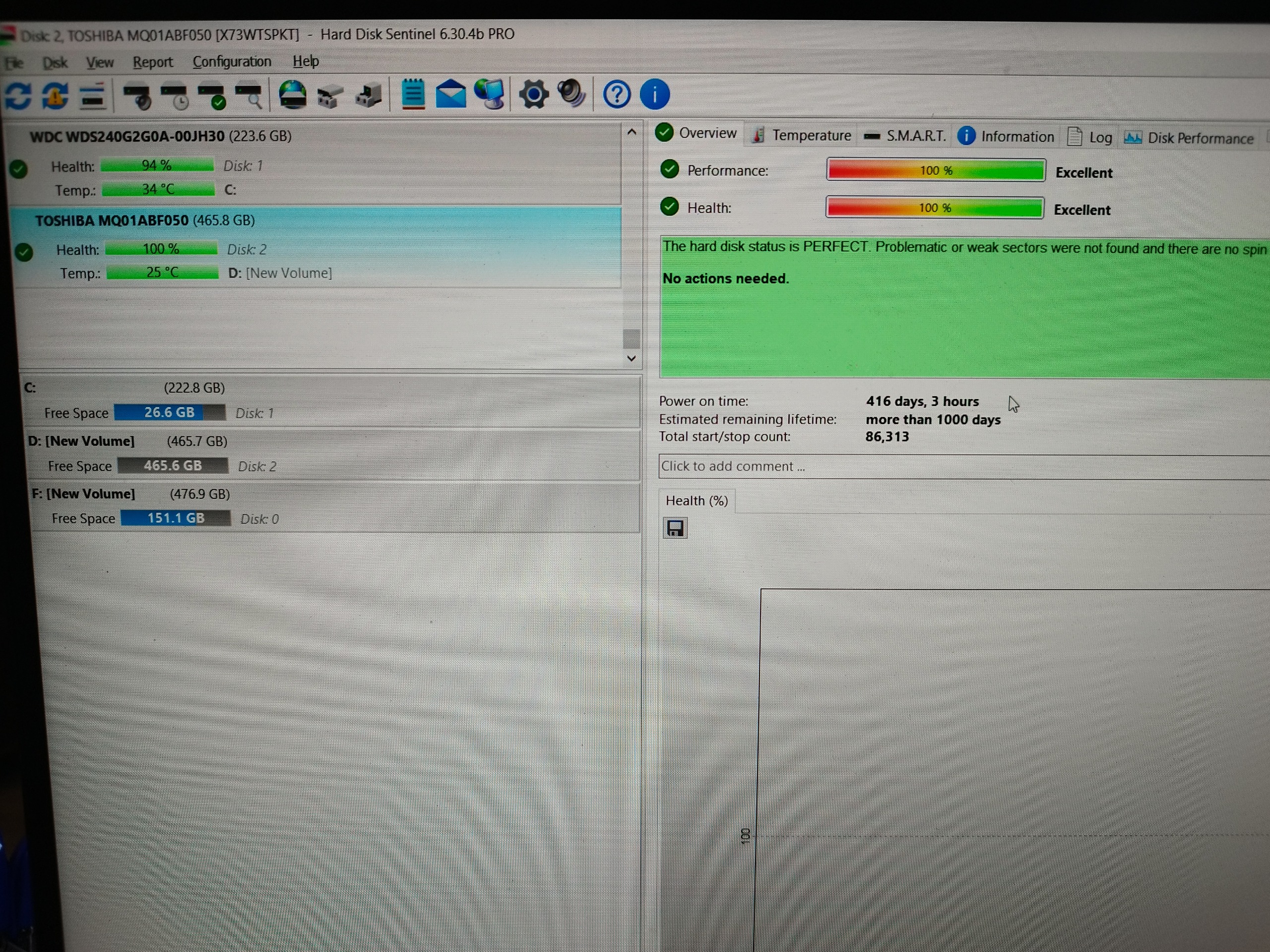Click the floppy save icon under Health (%)
Viewport: 1270px width, 952px height.
[x=675, y=528]
